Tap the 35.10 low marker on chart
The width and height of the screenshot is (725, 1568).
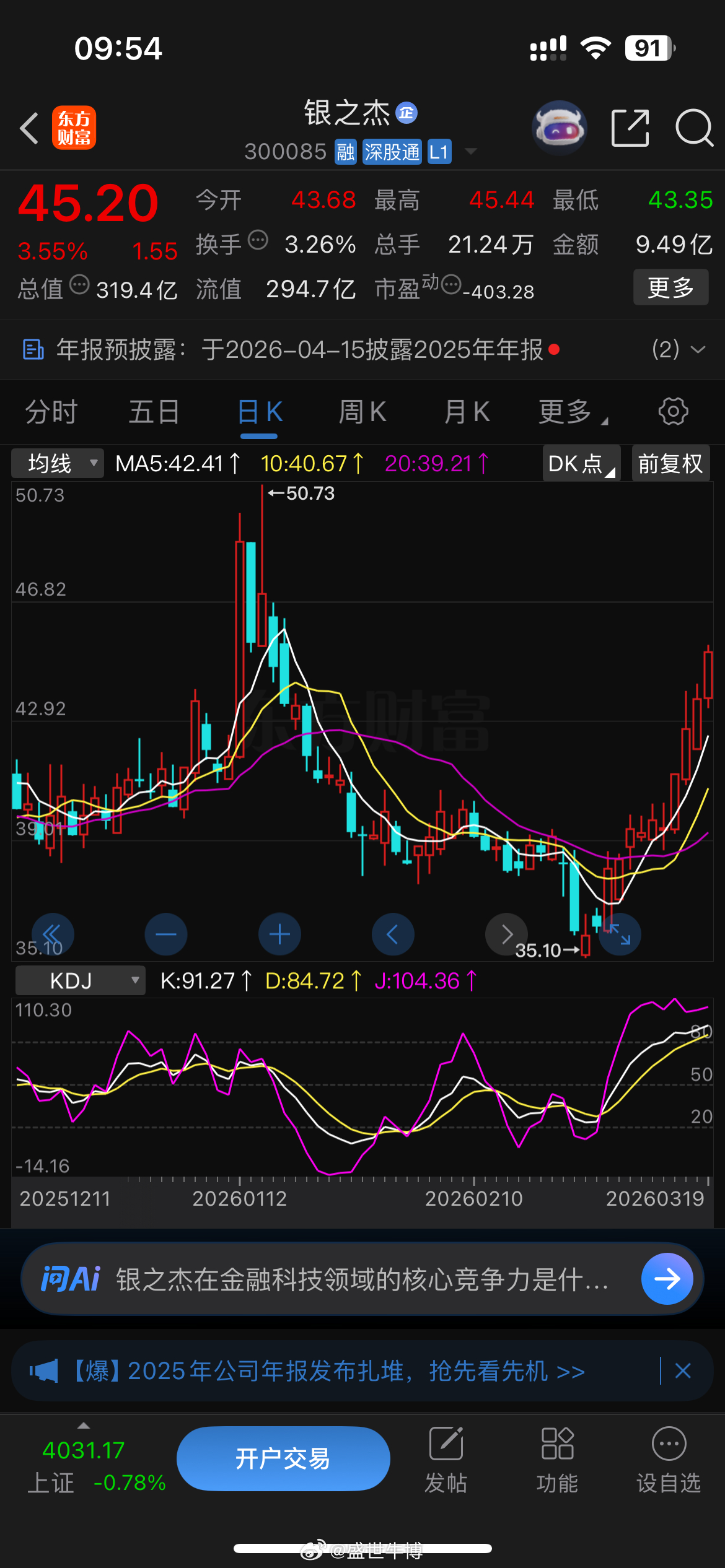[547, 951]
